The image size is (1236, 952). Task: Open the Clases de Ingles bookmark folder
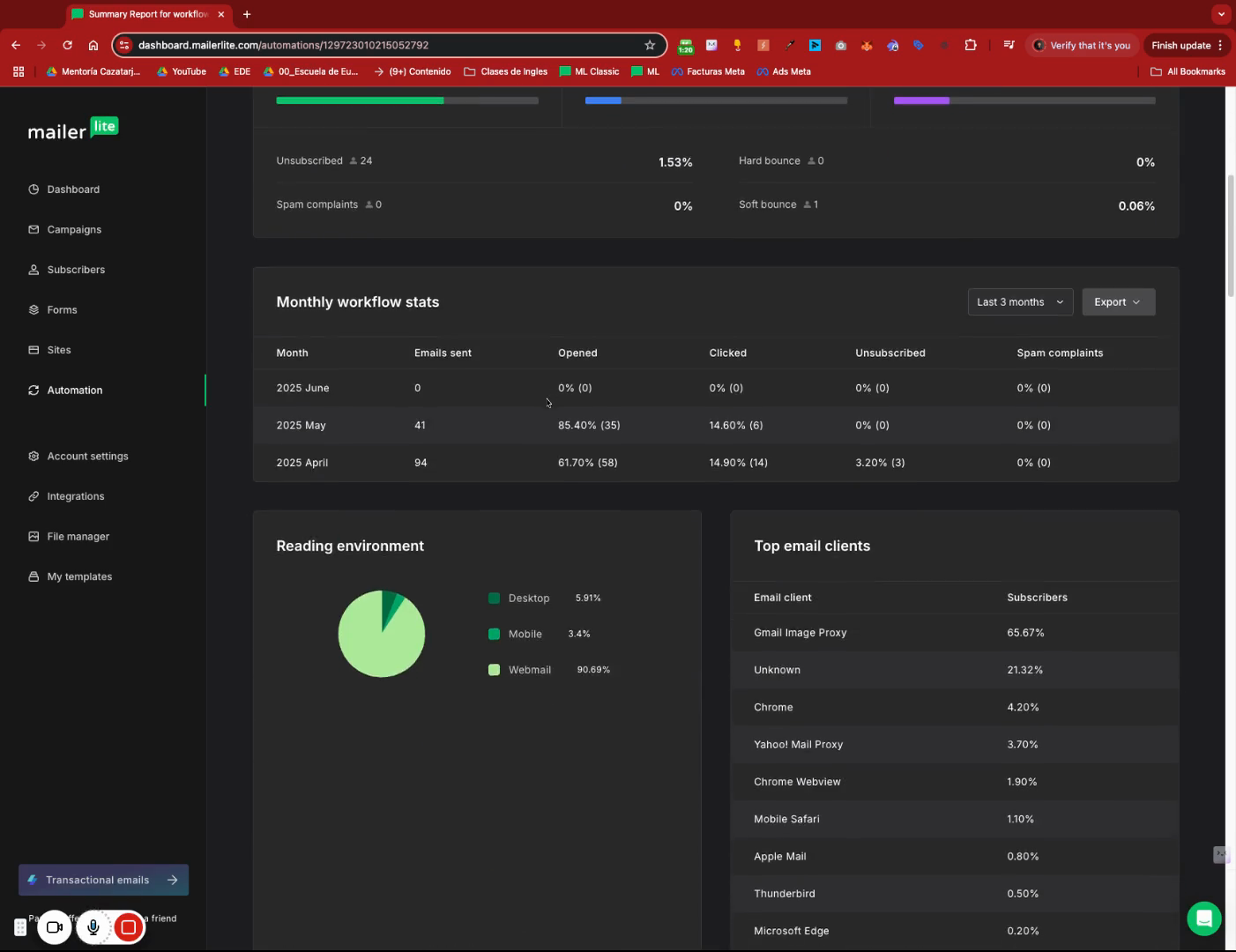pyautogui.click(x=506, y=71)
